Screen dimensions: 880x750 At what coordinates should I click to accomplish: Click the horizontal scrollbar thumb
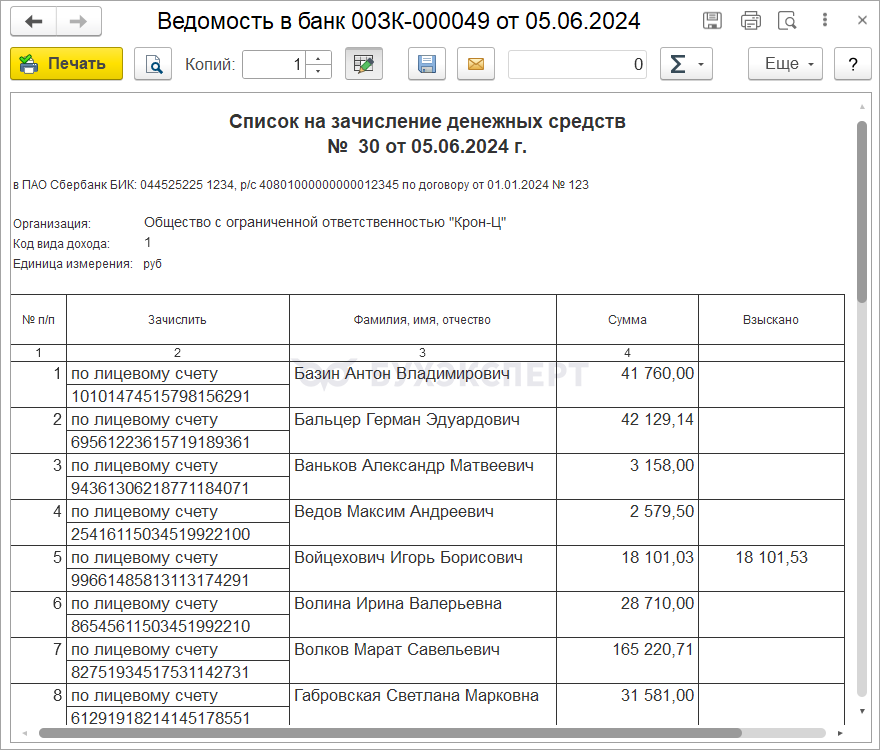(x=390, y=733)
